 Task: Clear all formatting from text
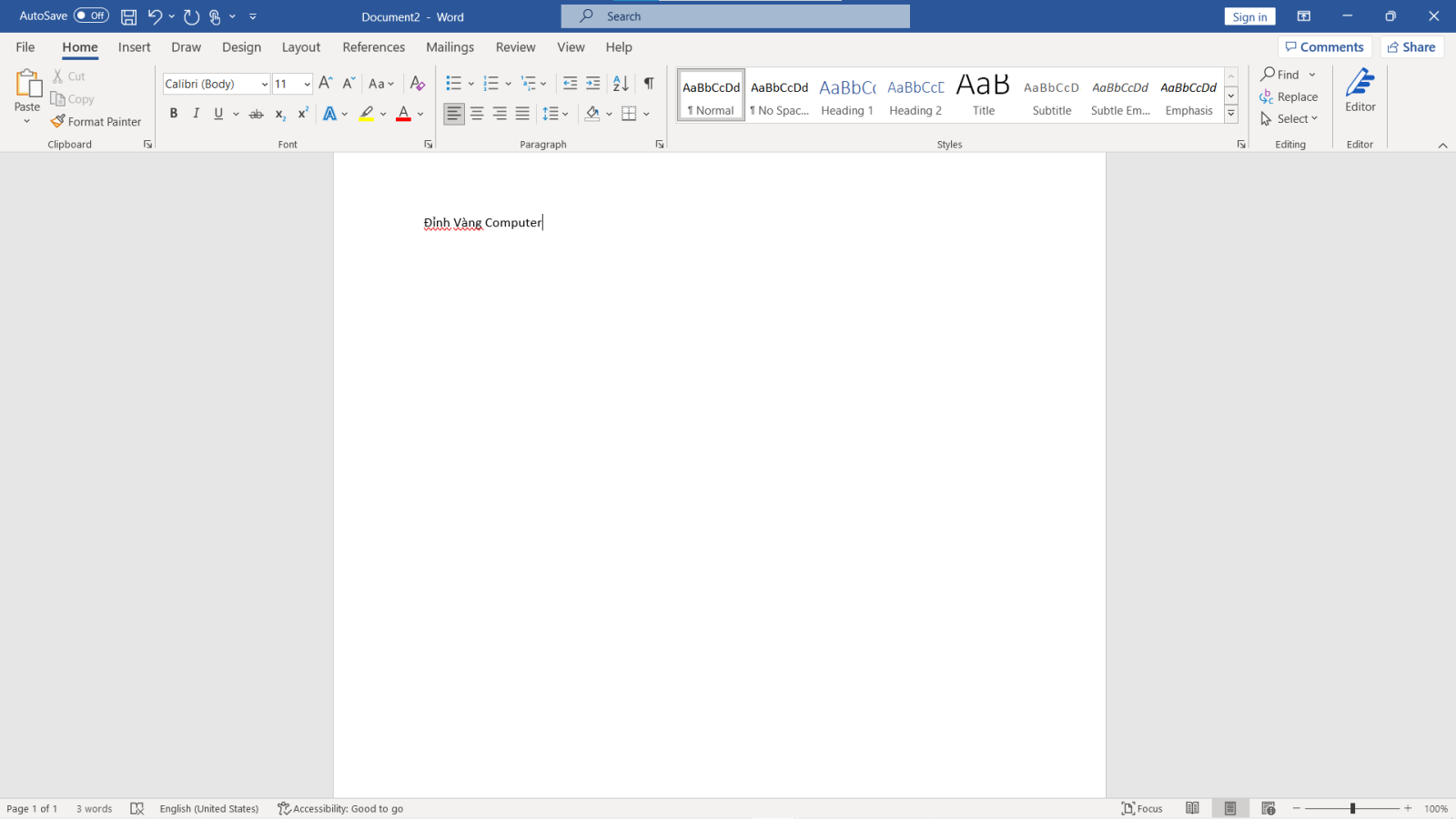click(x=418, y=83)
